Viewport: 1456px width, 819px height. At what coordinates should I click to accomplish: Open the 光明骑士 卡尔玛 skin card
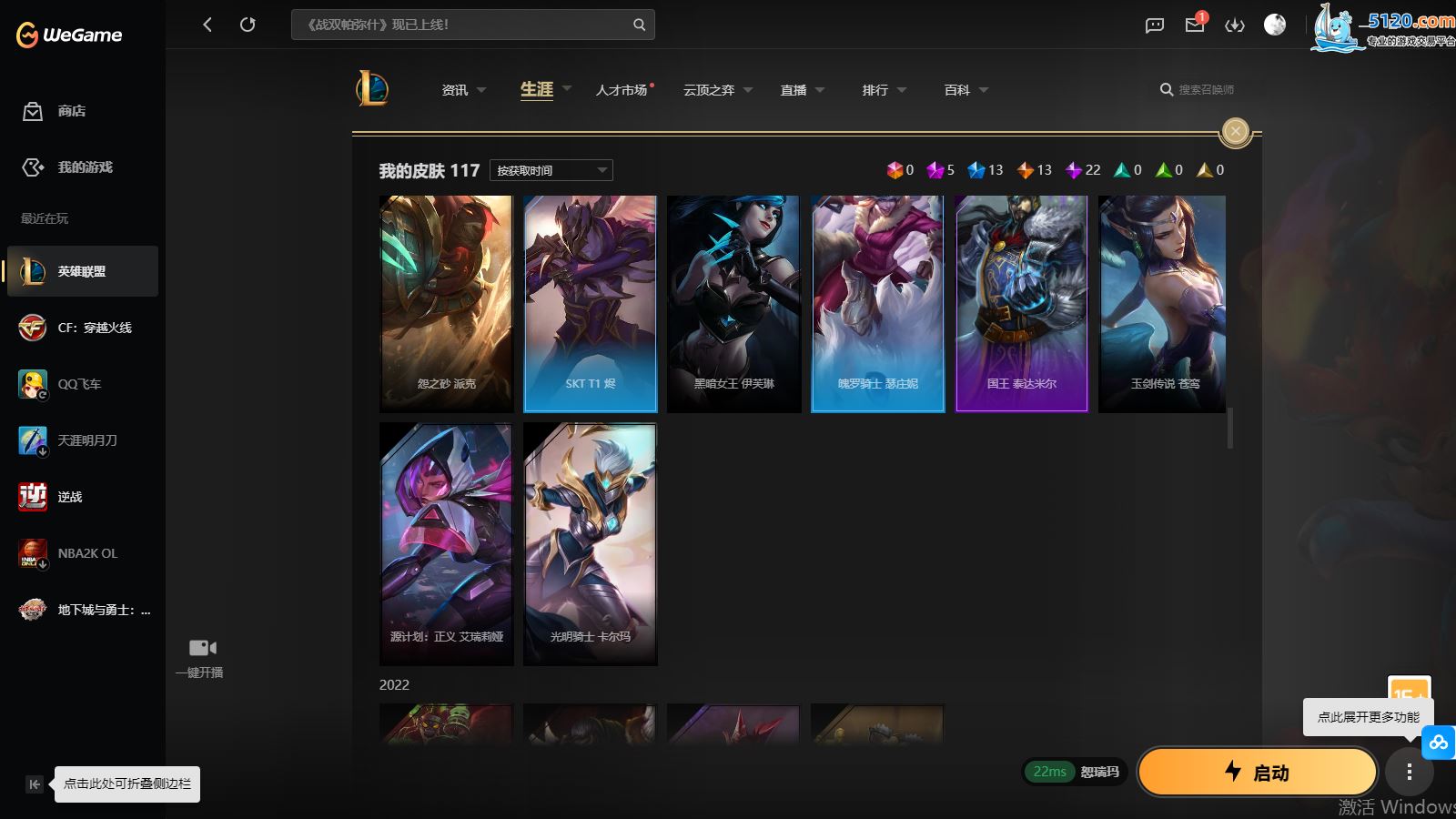(591, 544)
